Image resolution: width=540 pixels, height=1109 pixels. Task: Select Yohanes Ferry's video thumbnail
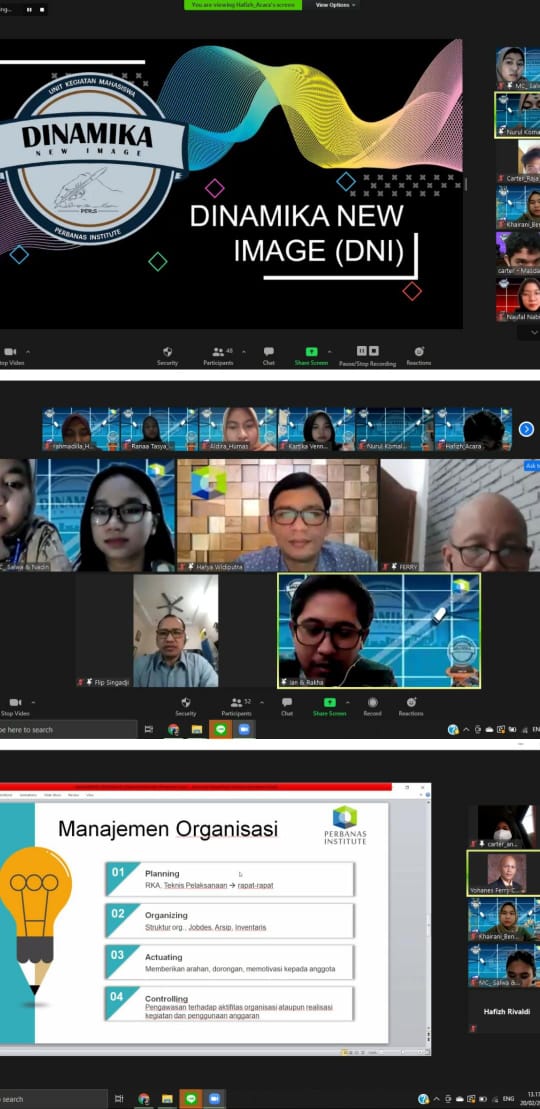(x=506, y=873)
